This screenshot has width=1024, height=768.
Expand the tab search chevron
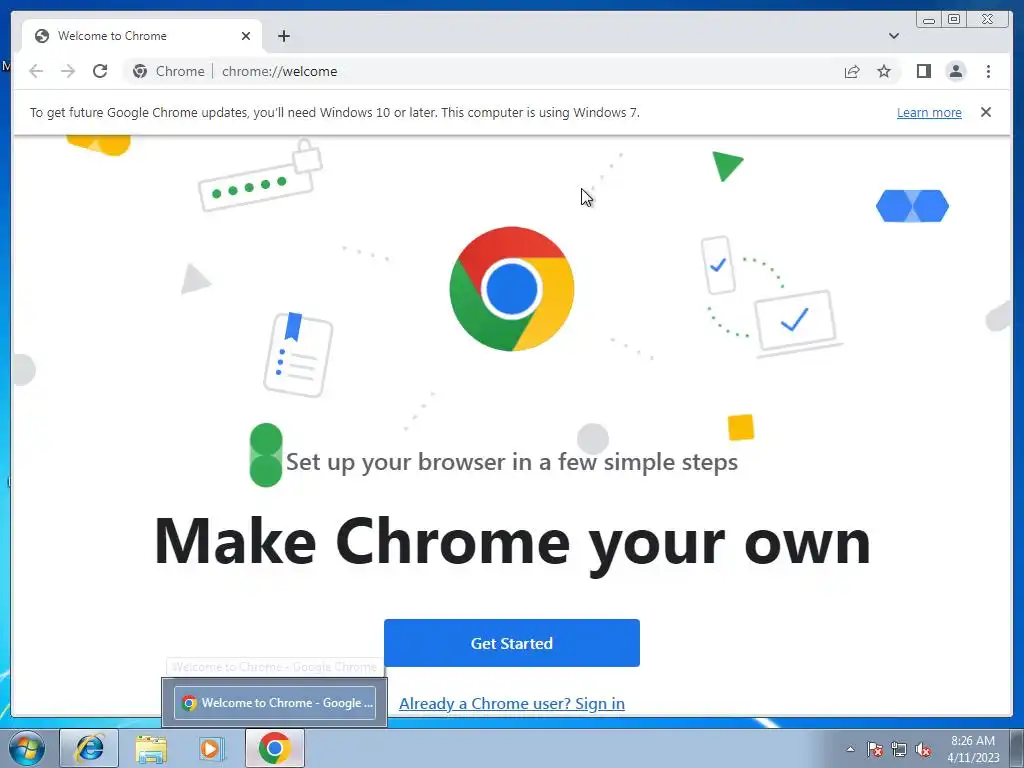(893, 36)
